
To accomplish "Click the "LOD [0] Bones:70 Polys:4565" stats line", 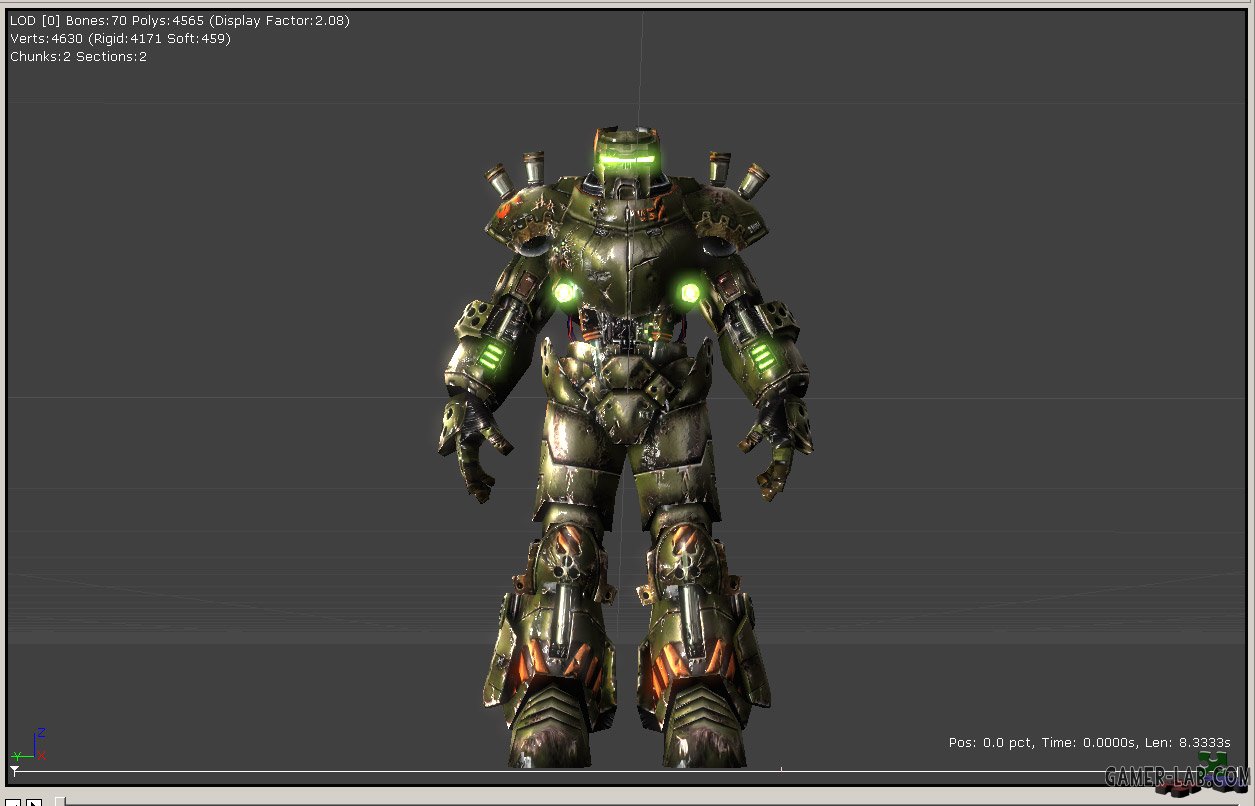I will tap(180, 20).
